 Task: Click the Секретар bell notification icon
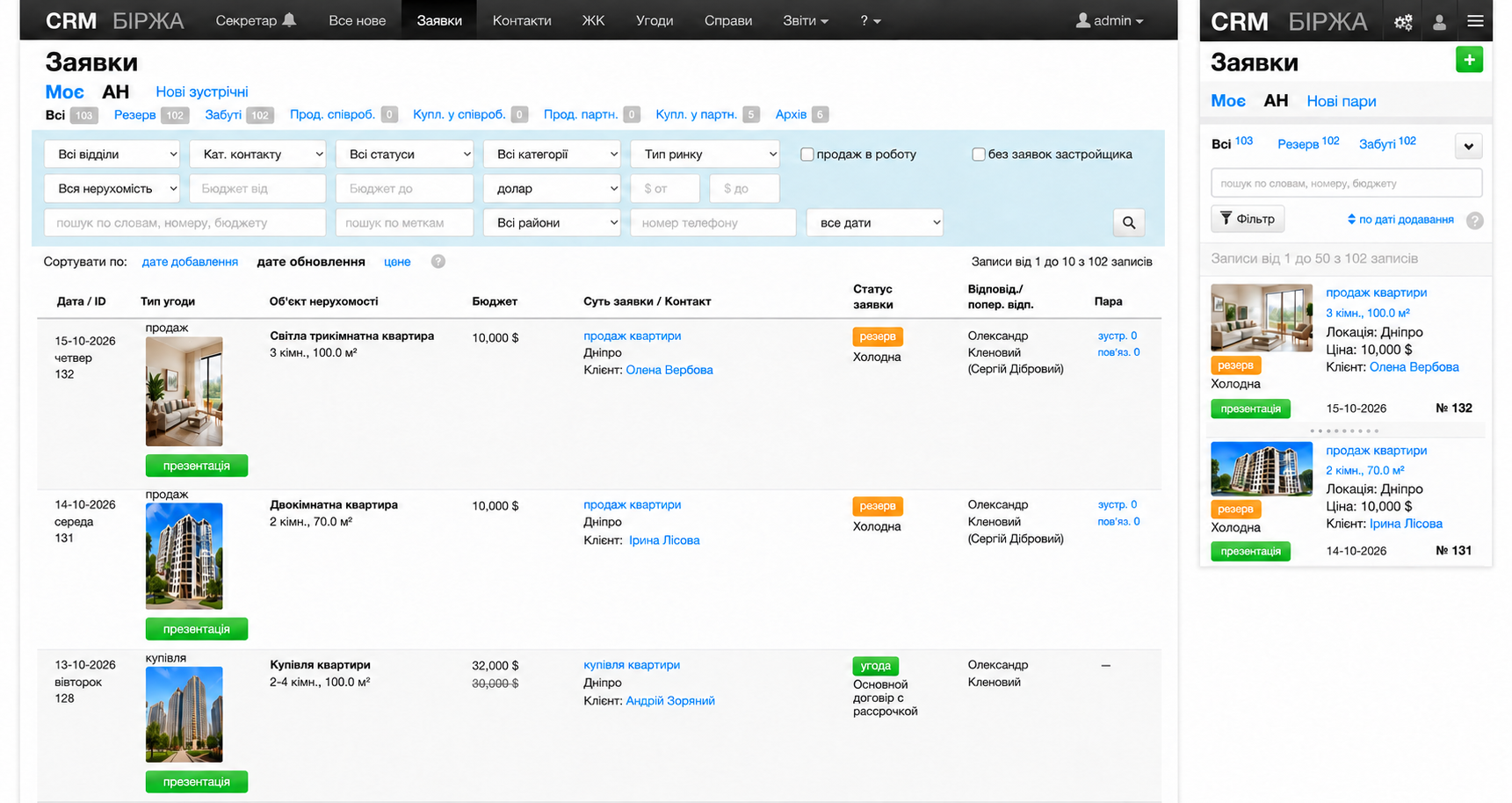click(x=289, y=20)
